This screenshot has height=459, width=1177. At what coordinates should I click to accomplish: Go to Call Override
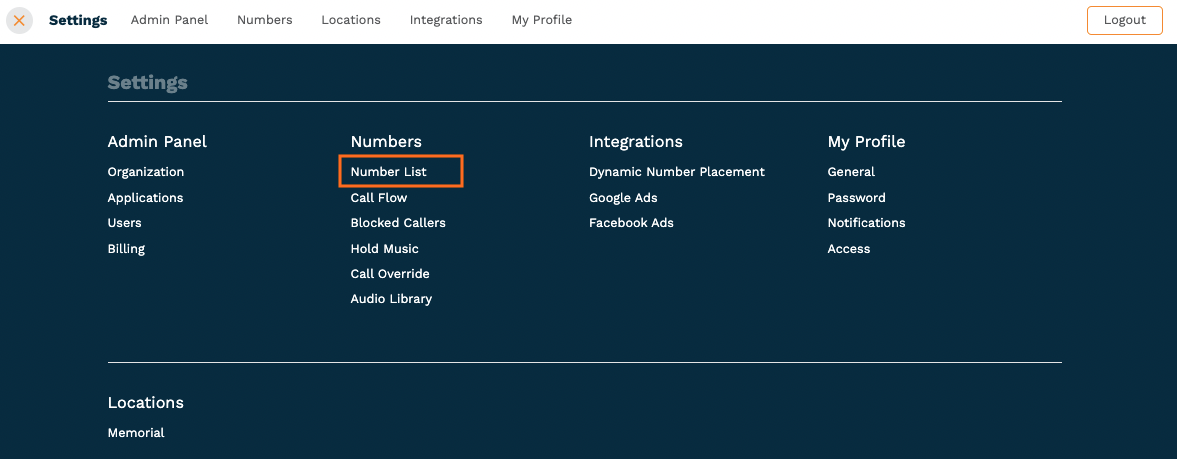point(390,273)
